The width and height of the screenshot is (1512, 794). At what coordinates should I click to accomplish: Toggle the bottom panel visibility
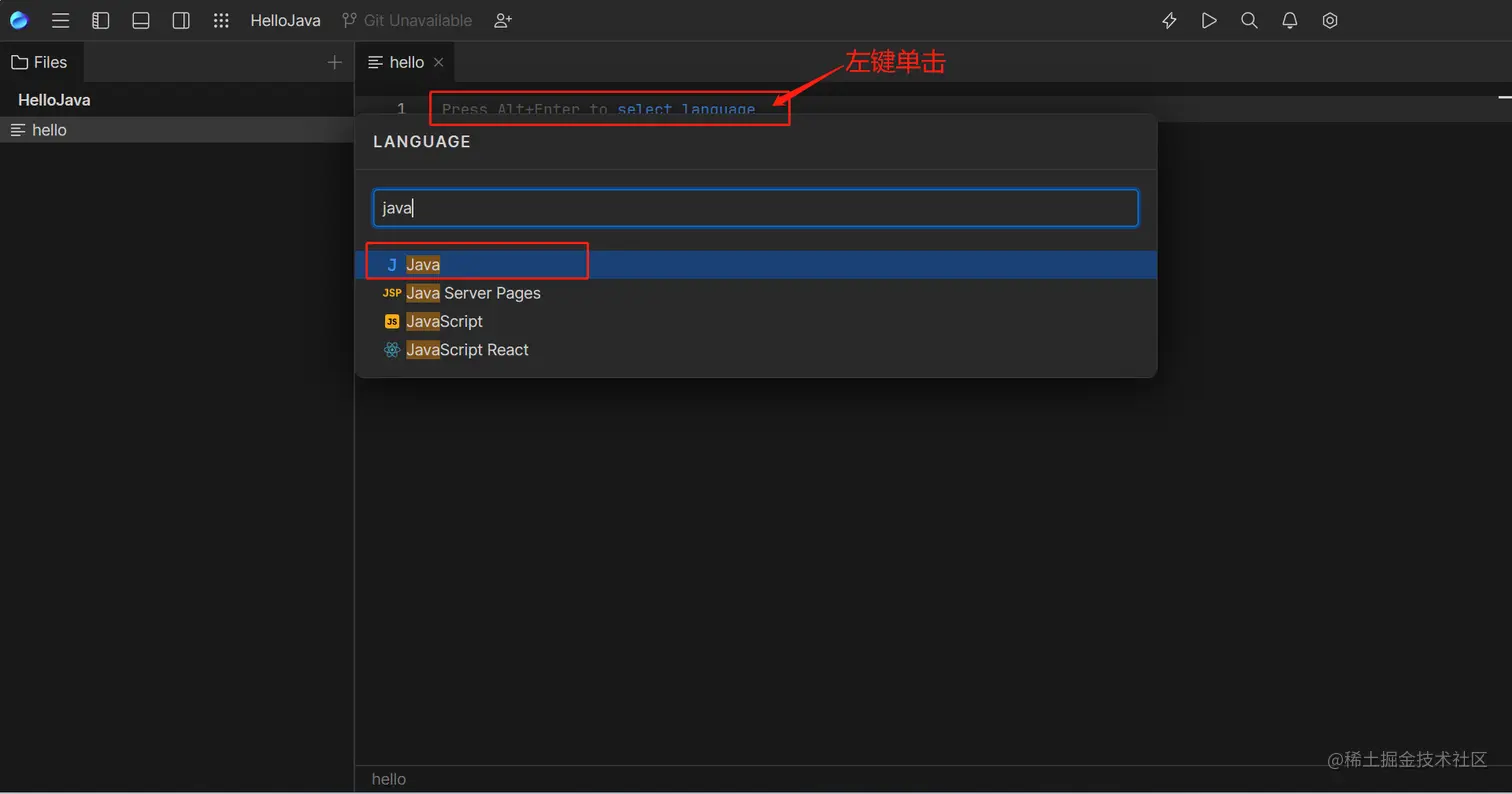point(140,20)
